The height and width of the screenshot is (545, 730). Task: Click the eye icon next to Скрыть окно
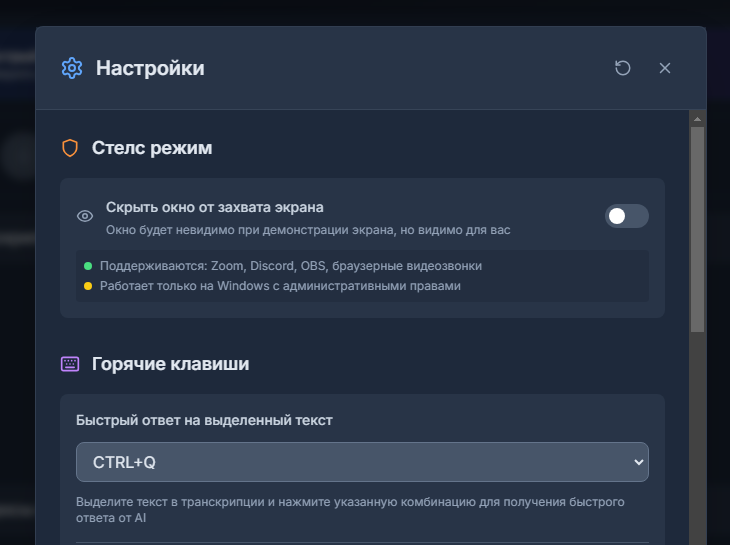click(x=85, y=216)
